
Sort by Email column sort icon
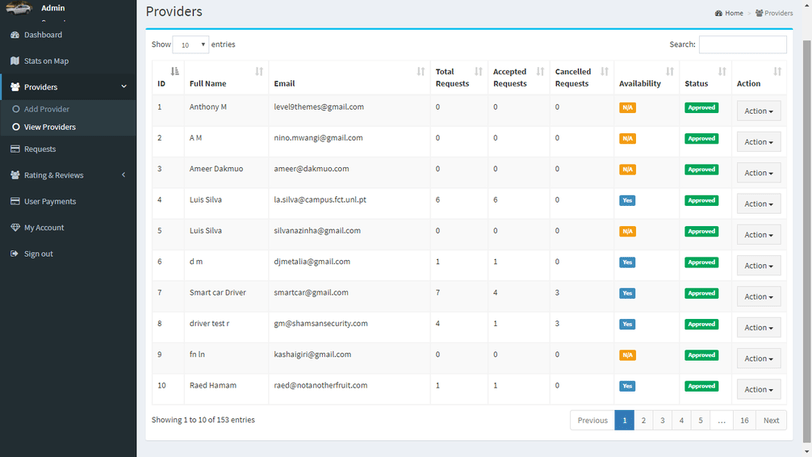point(420,72)
